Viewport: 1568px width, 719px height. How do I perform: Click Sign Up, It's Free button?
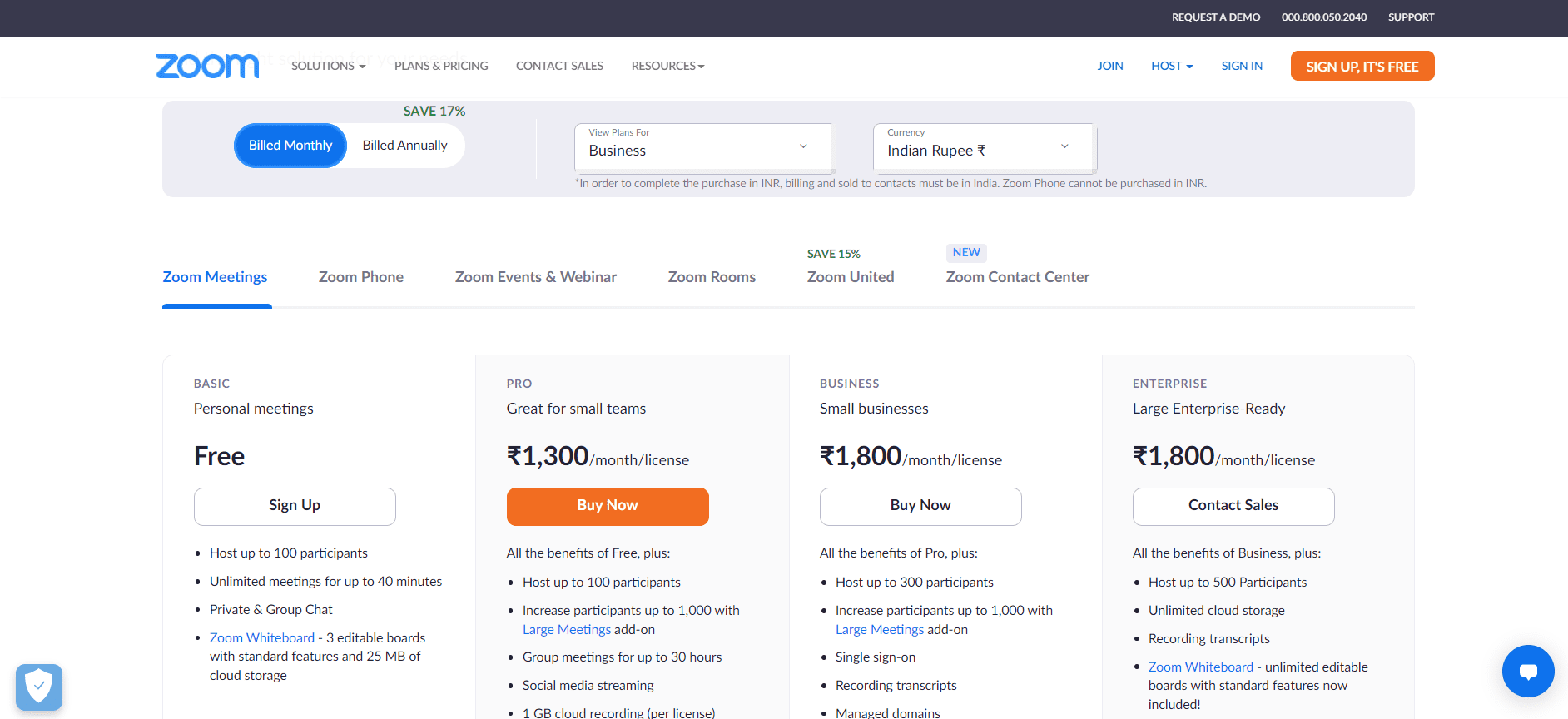coord(1362,66)
